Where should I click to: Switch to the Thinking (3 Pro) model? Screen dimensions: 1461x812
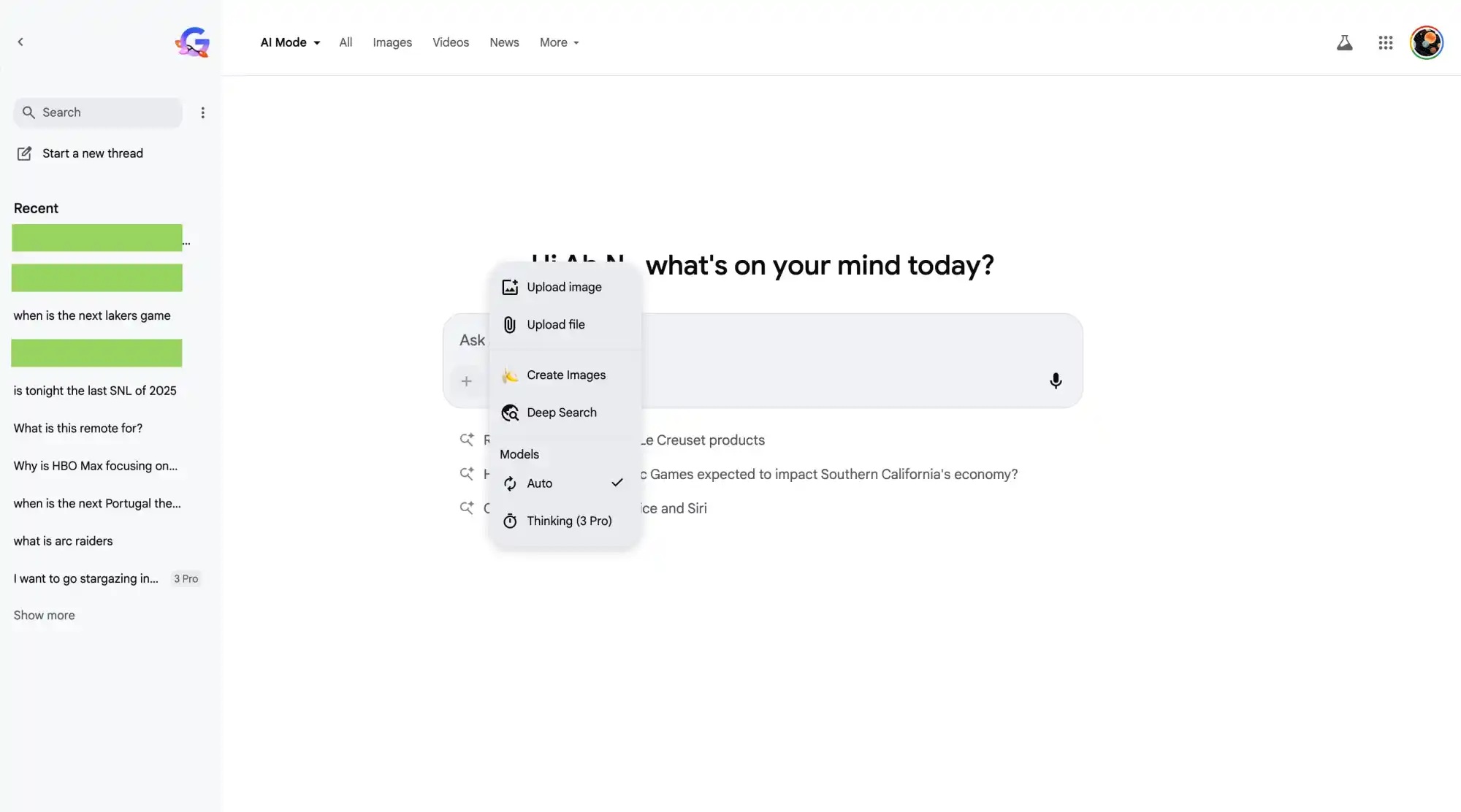[569, 521]
